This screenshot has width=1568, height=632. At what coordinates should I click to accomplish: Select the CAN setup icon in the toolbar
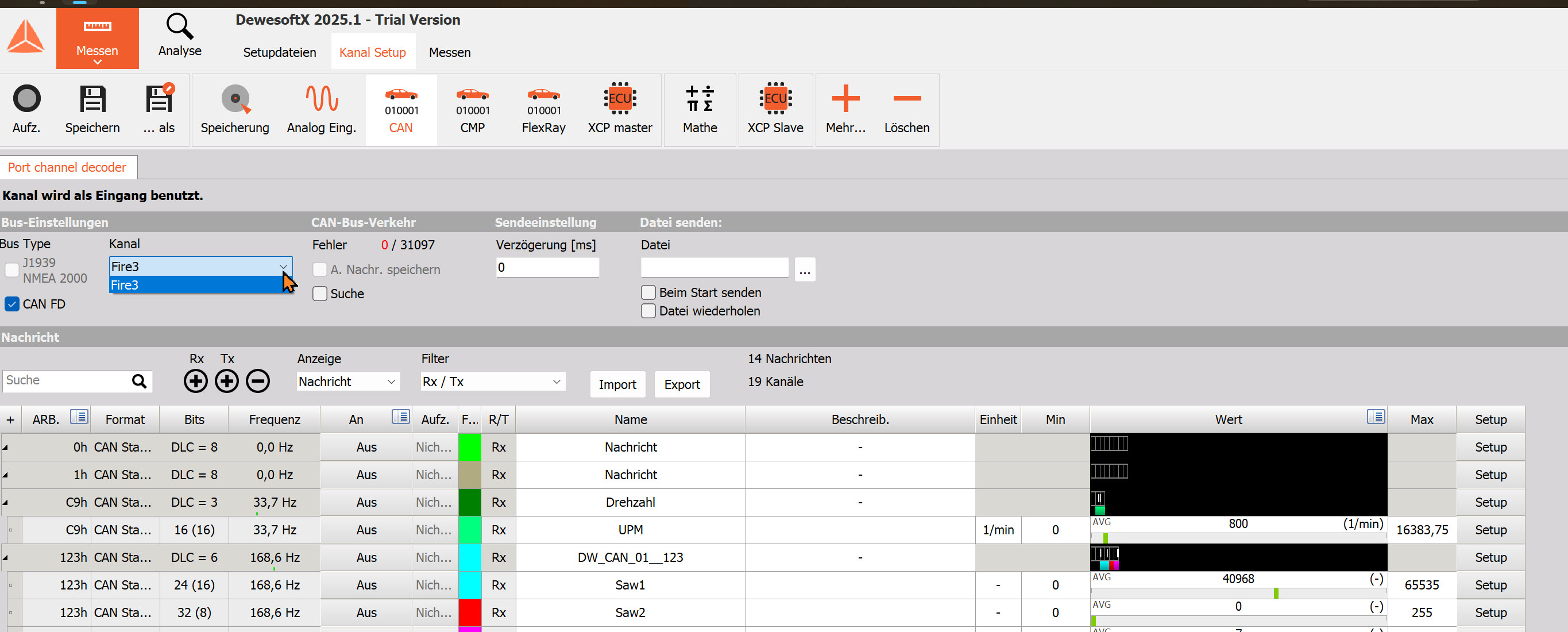401,110
